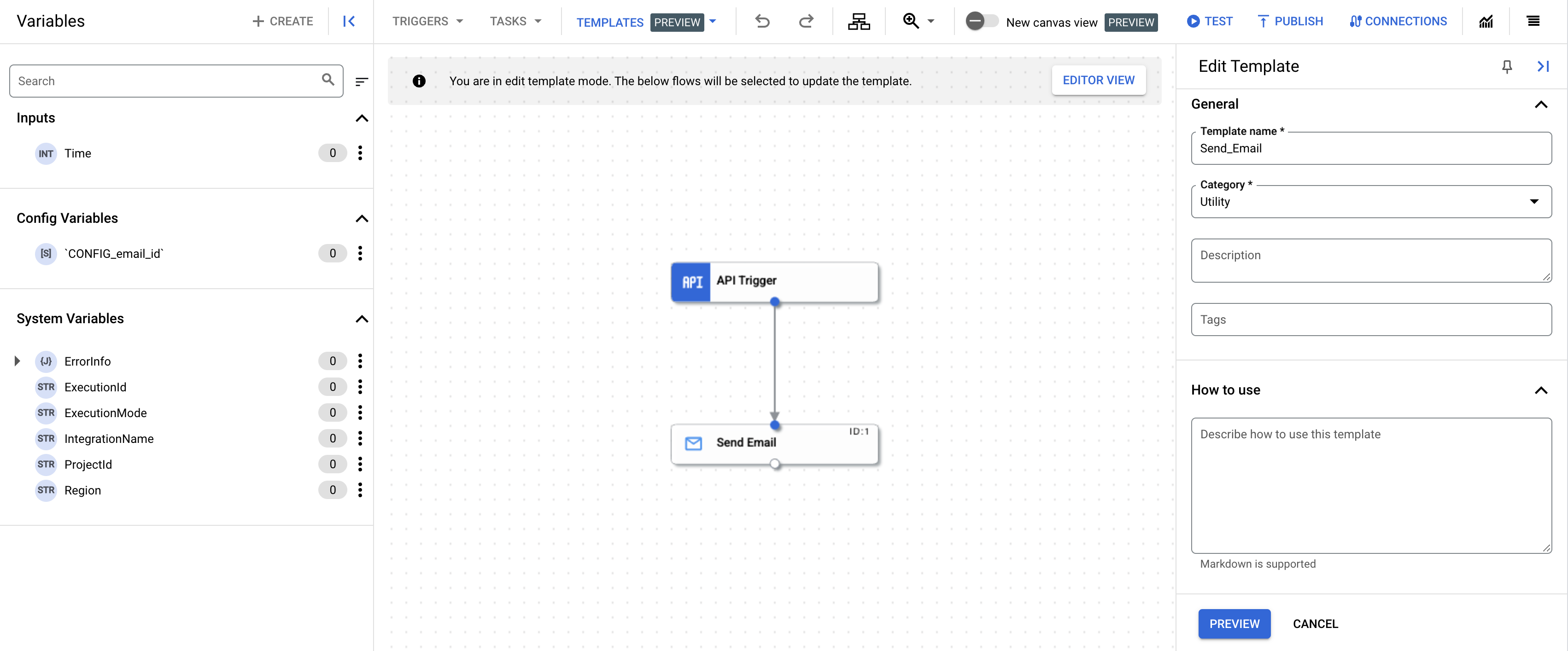
Task: Click the CANCEL button
Action: 1316,623
